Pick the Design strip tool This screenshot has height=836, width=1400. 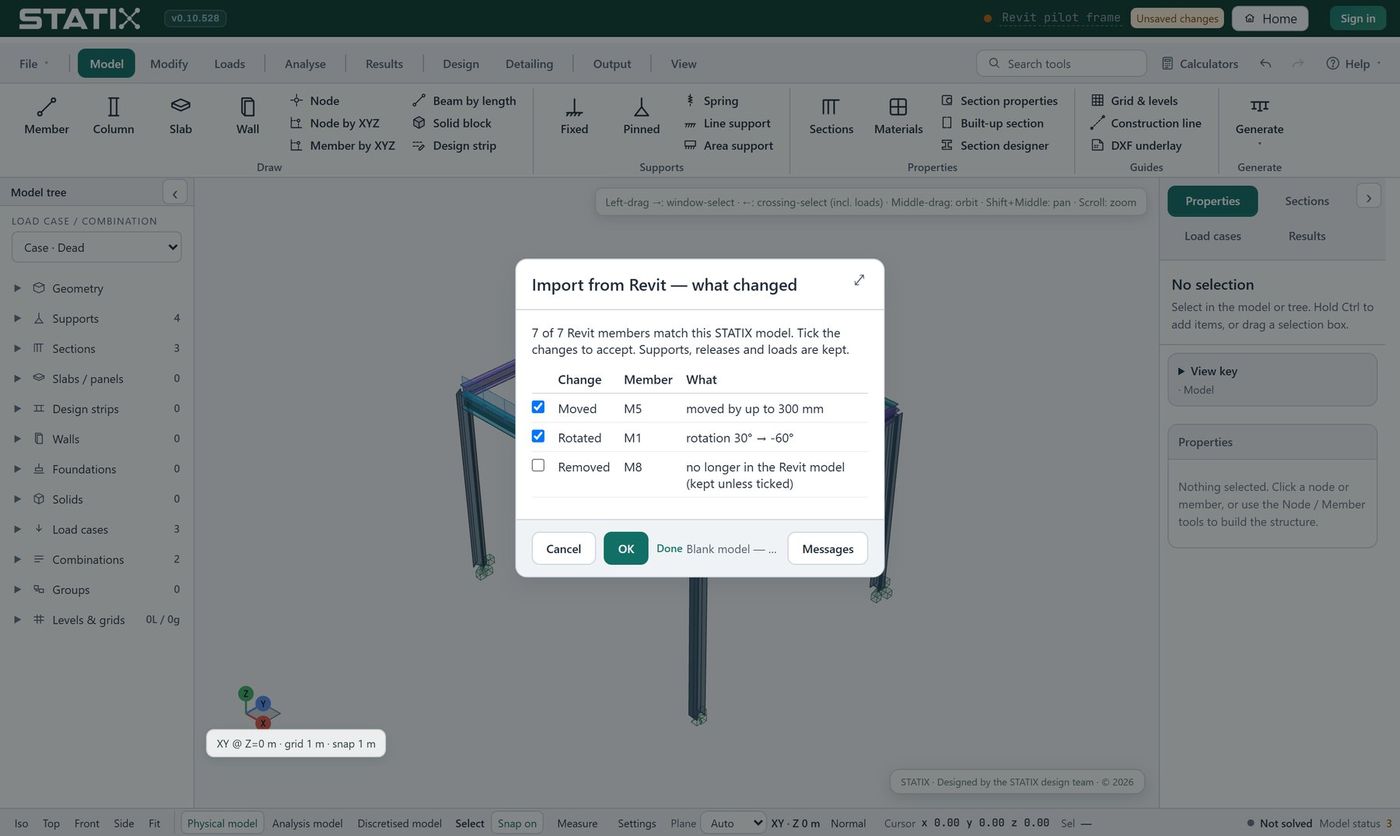pos(454,145)
